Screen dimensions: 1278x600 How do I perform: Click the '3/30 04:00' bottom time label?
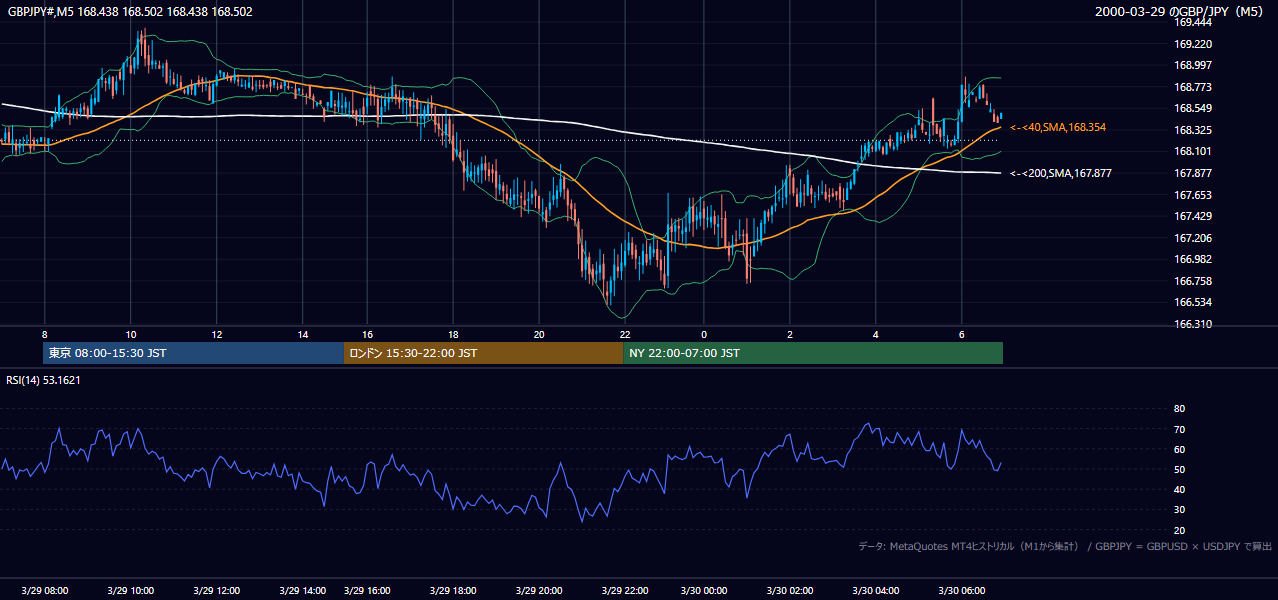(876, 590)
